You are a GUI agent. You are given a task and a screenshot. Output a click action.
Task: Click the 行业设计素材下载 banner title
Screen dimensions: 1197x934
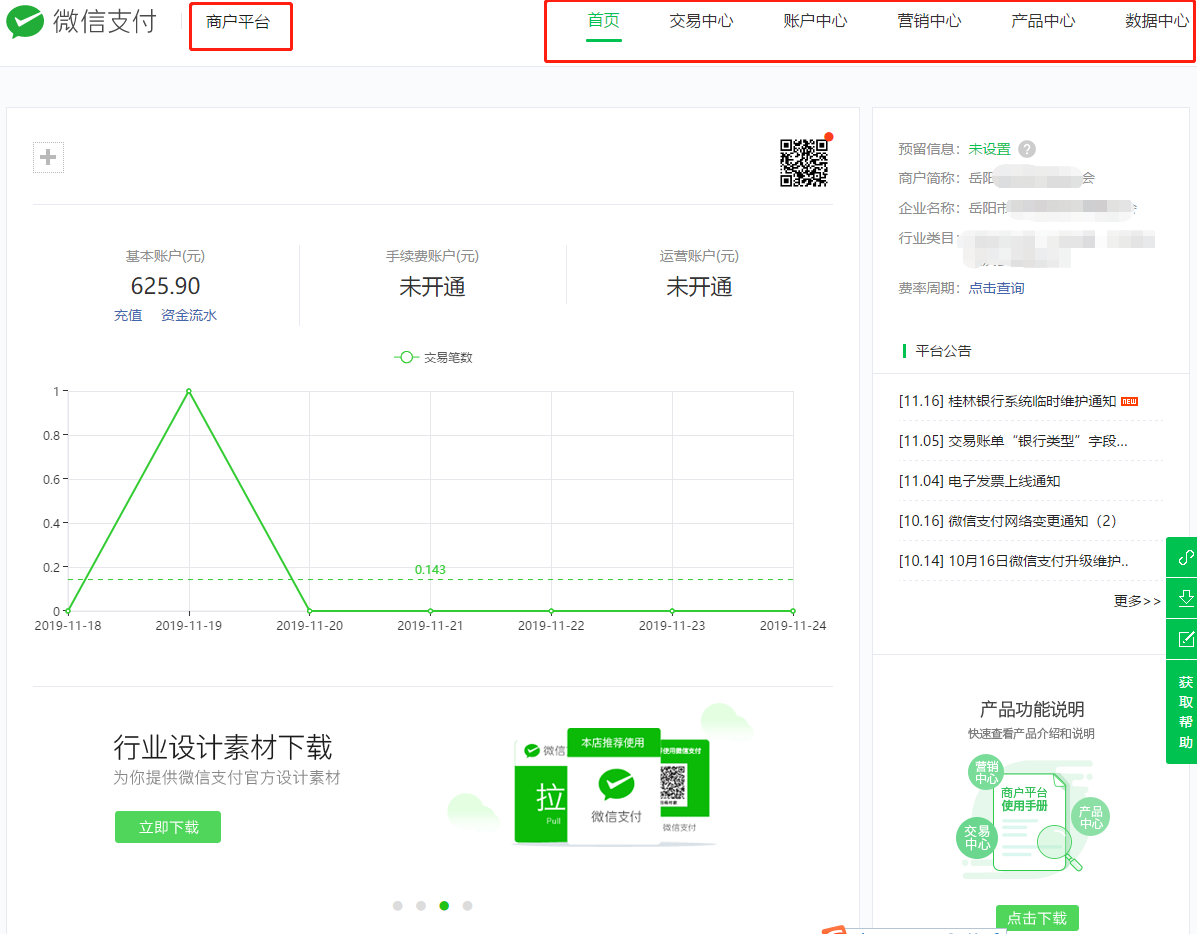[x=223, y=747]
